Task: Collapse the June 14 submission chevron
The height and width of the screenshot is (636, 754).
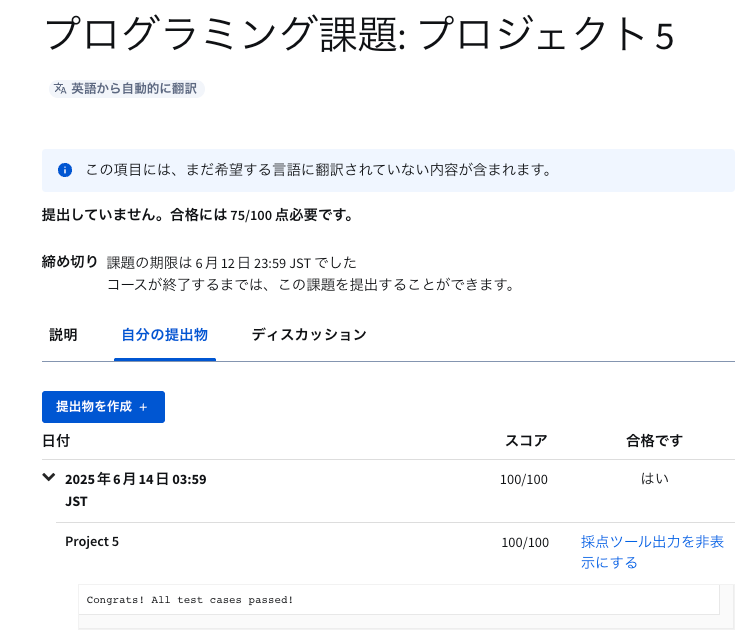Action: tap(49, 477)
